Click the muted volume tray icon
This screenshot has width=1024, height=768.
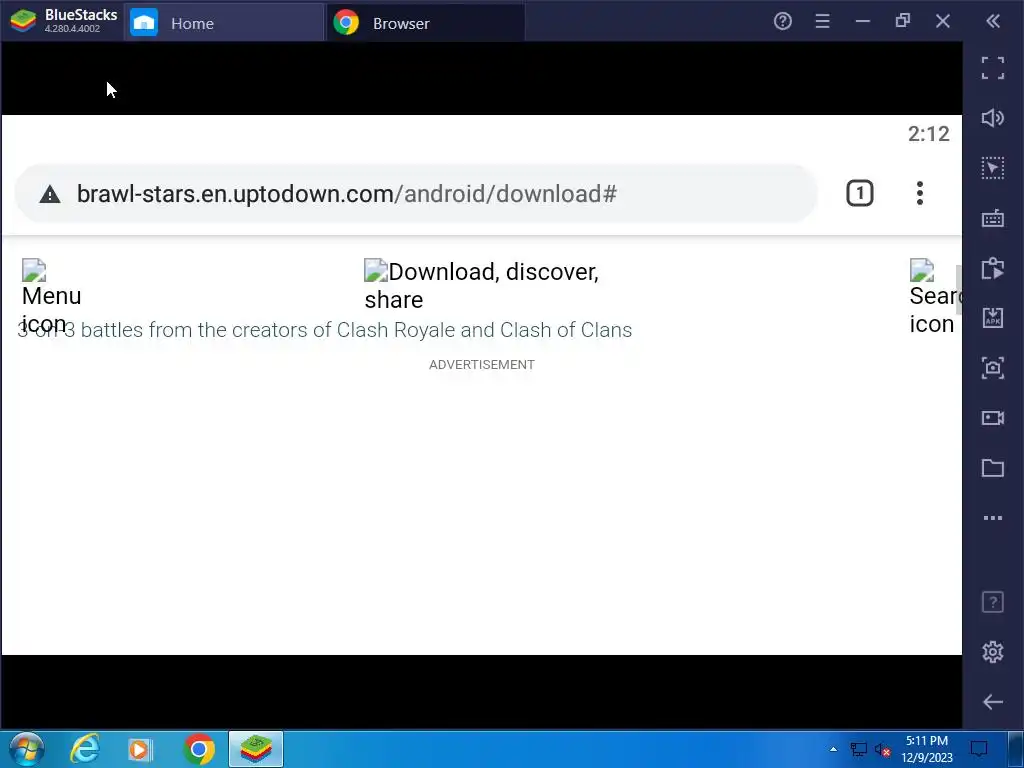(x=882, y=749)
